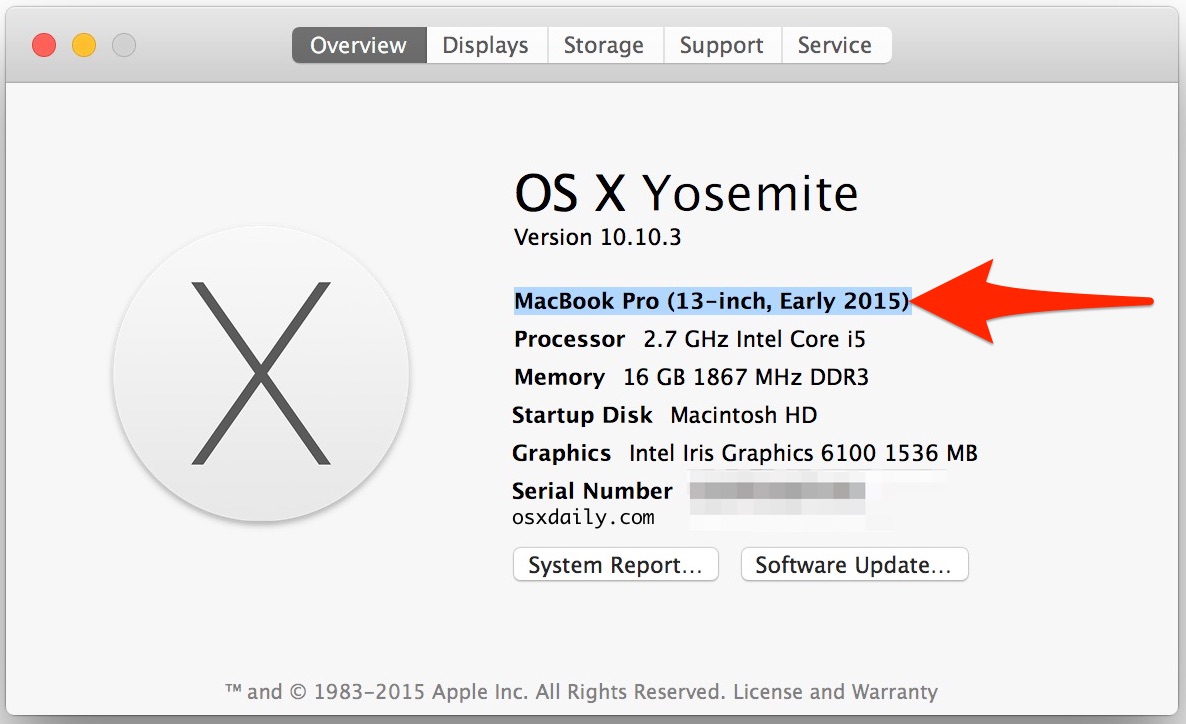Click the Version 10.10.3 text
Screen dimensions: 1186x724
[x=597, y=238]
